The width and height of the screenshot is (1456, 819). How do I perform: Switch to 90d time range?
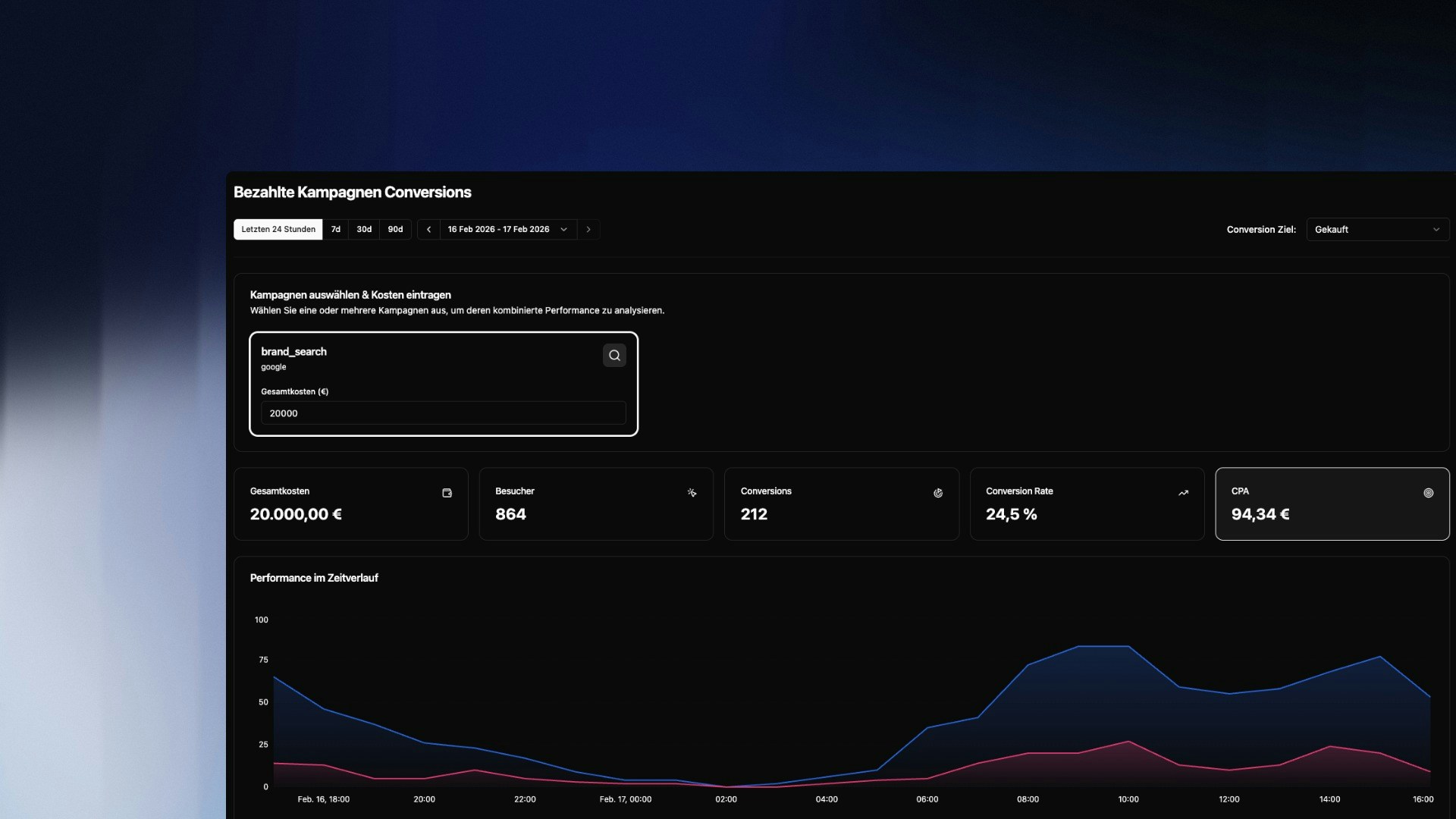click(395, 229)
